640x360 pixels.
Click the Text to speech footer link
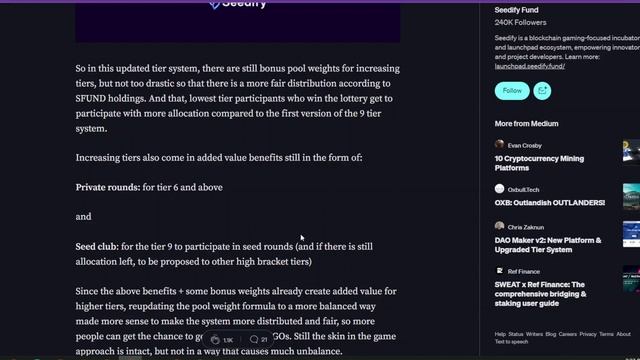point(511,342)
